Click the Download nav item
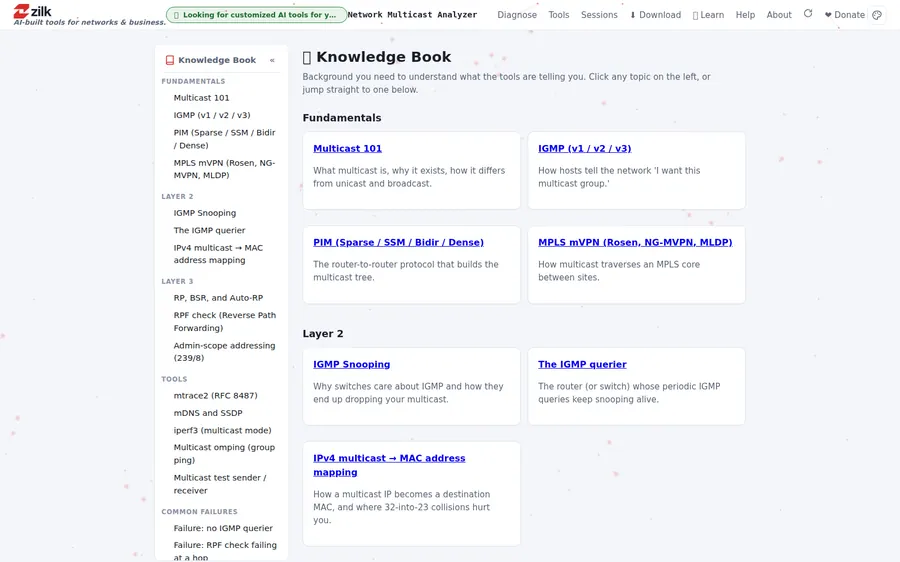Viewport: 900px width, 562px height. click(x=655, y=15)
